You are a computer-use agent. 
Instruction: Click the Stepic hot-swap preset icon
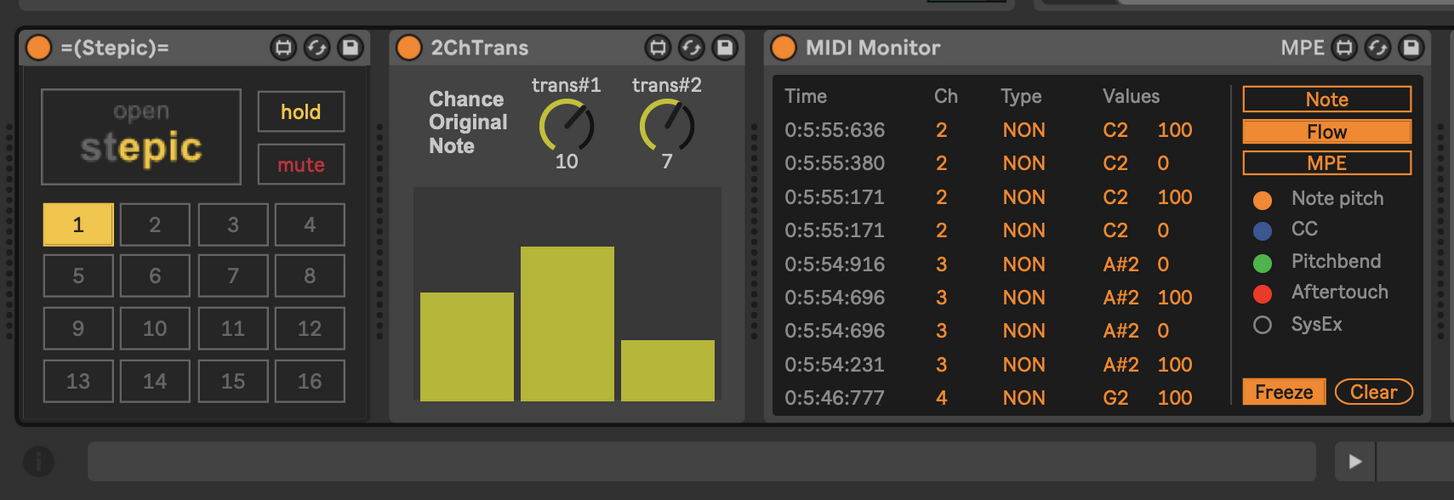tap(316, 47)
